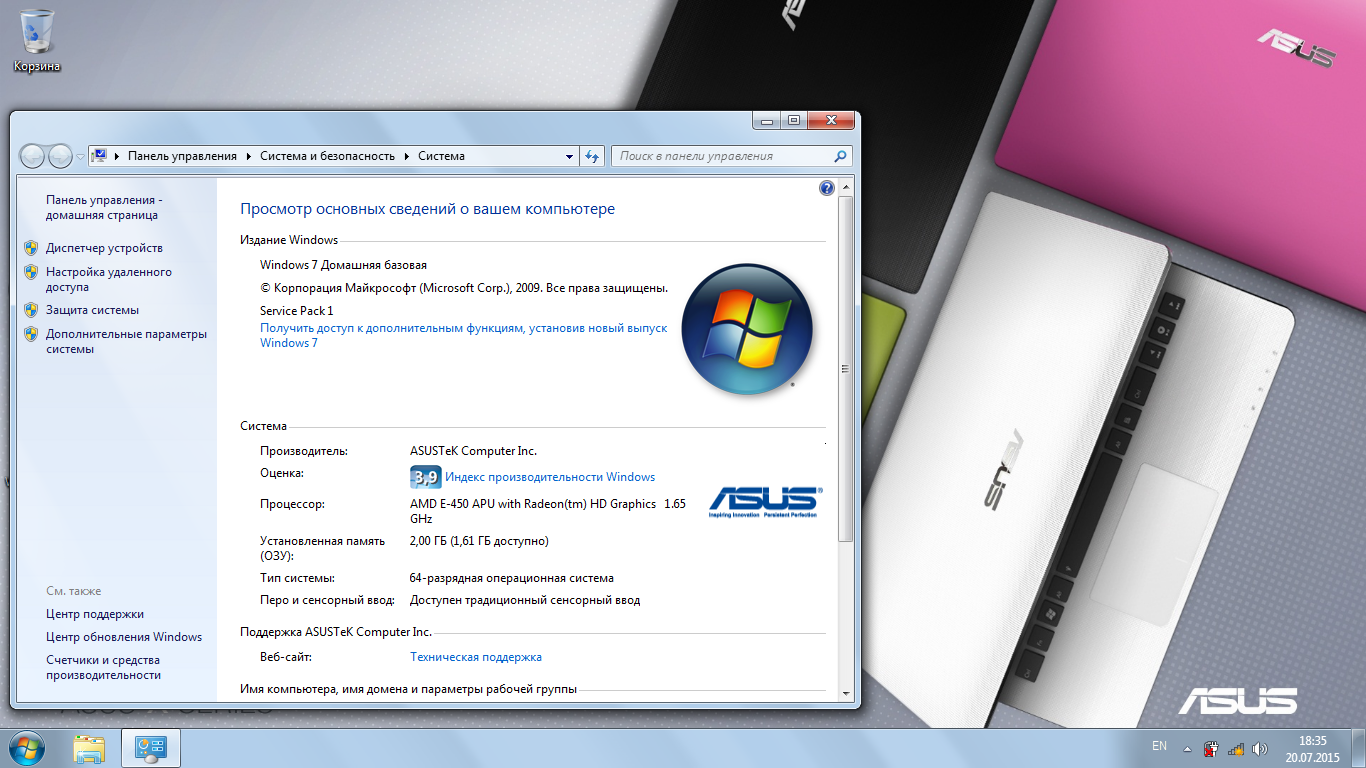Viewport: 1366px width, 768px height.
Task: Click the AMD E-450 APU processor text
Action: [x=548, y=511]
